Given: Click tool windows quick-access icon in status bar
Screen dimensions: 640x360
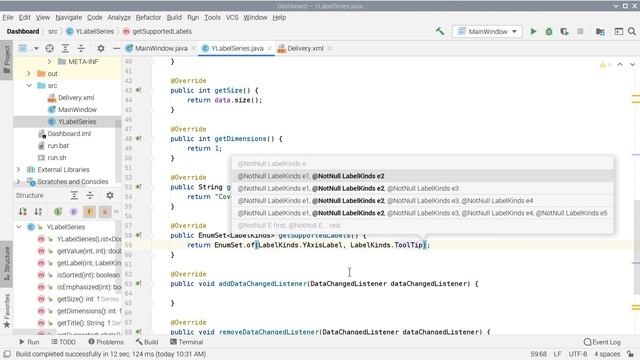Looking at the screenshot, I should click(x=7, y=354).
